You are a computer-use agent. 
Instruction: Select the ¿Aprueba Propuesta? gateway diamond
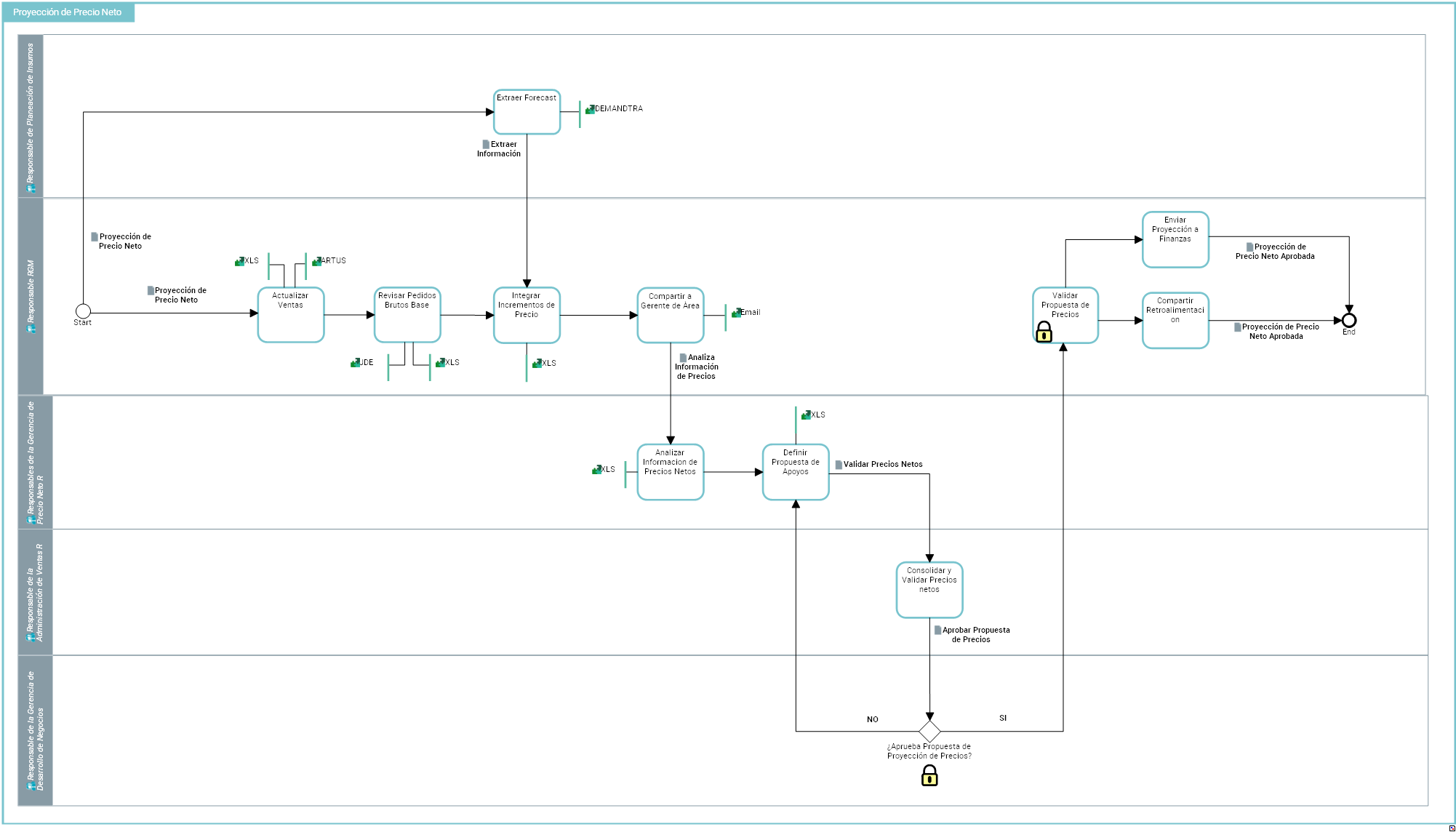click(x=929, y=731)
